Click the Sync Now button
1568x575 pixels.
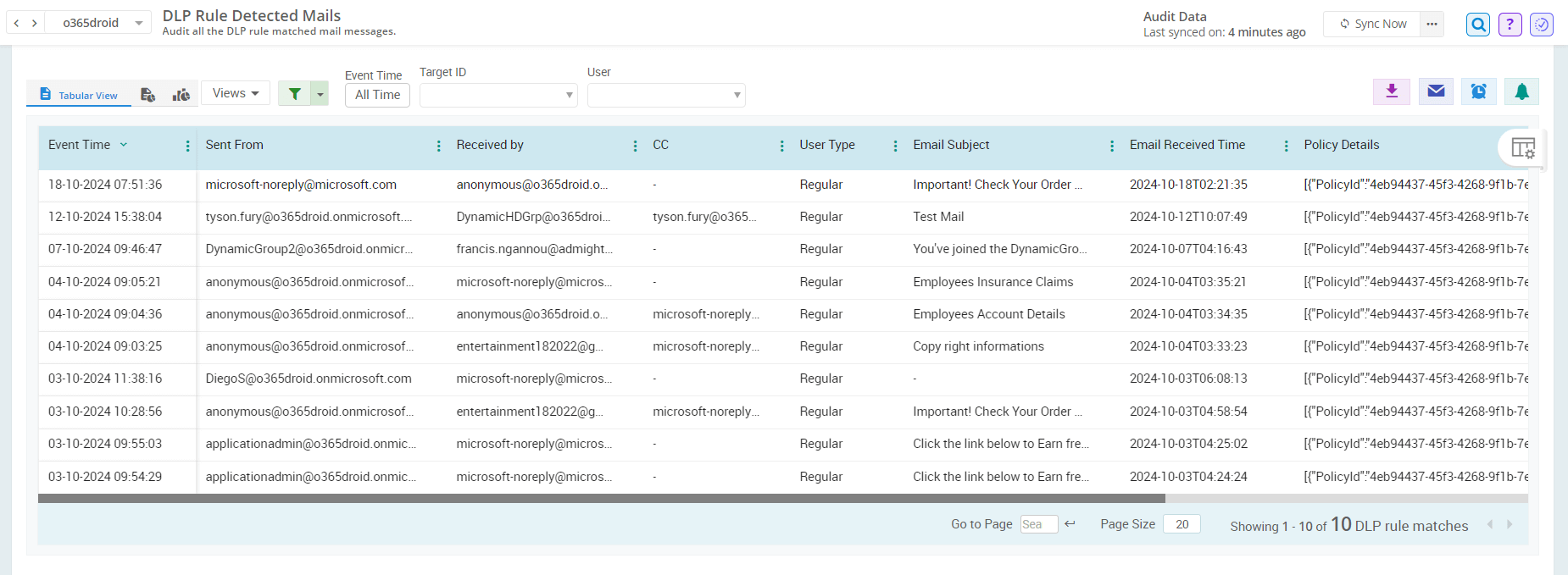(1372, 24)
